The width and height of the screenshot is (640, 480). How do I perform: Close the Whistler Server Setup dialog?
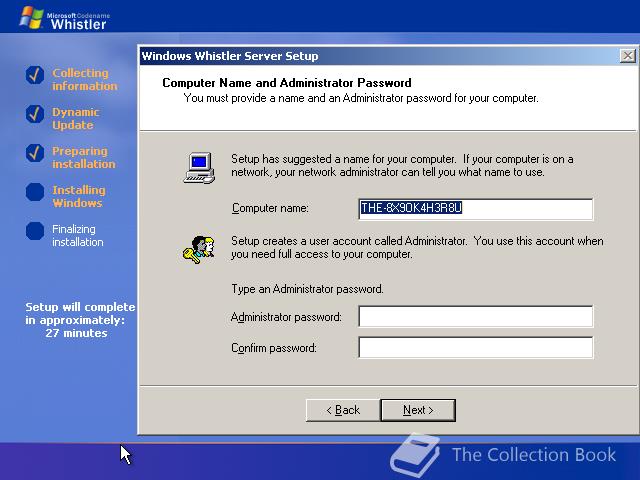coord(627,56)
